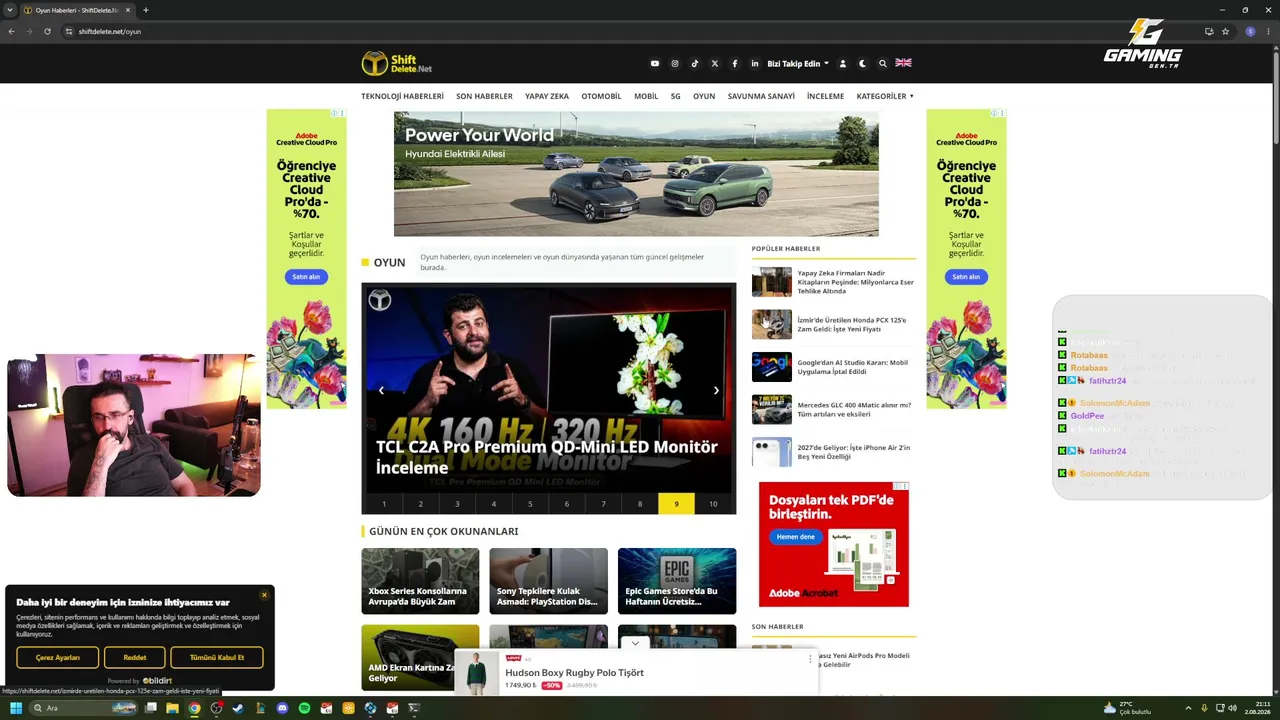Toggle dark mode moon icon
Viewport: 1280px width, 720px height.
click(863, 63)
